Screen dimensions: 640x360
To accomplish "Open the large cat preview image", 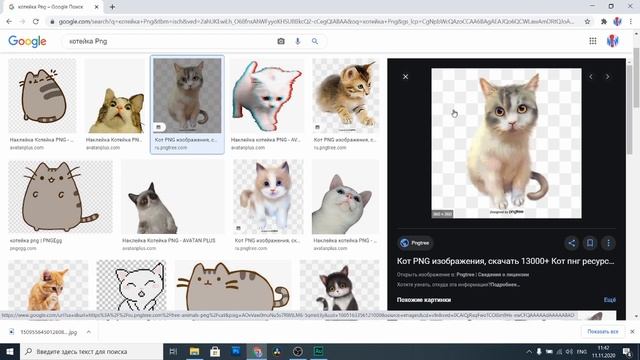I will pos(506,143).
